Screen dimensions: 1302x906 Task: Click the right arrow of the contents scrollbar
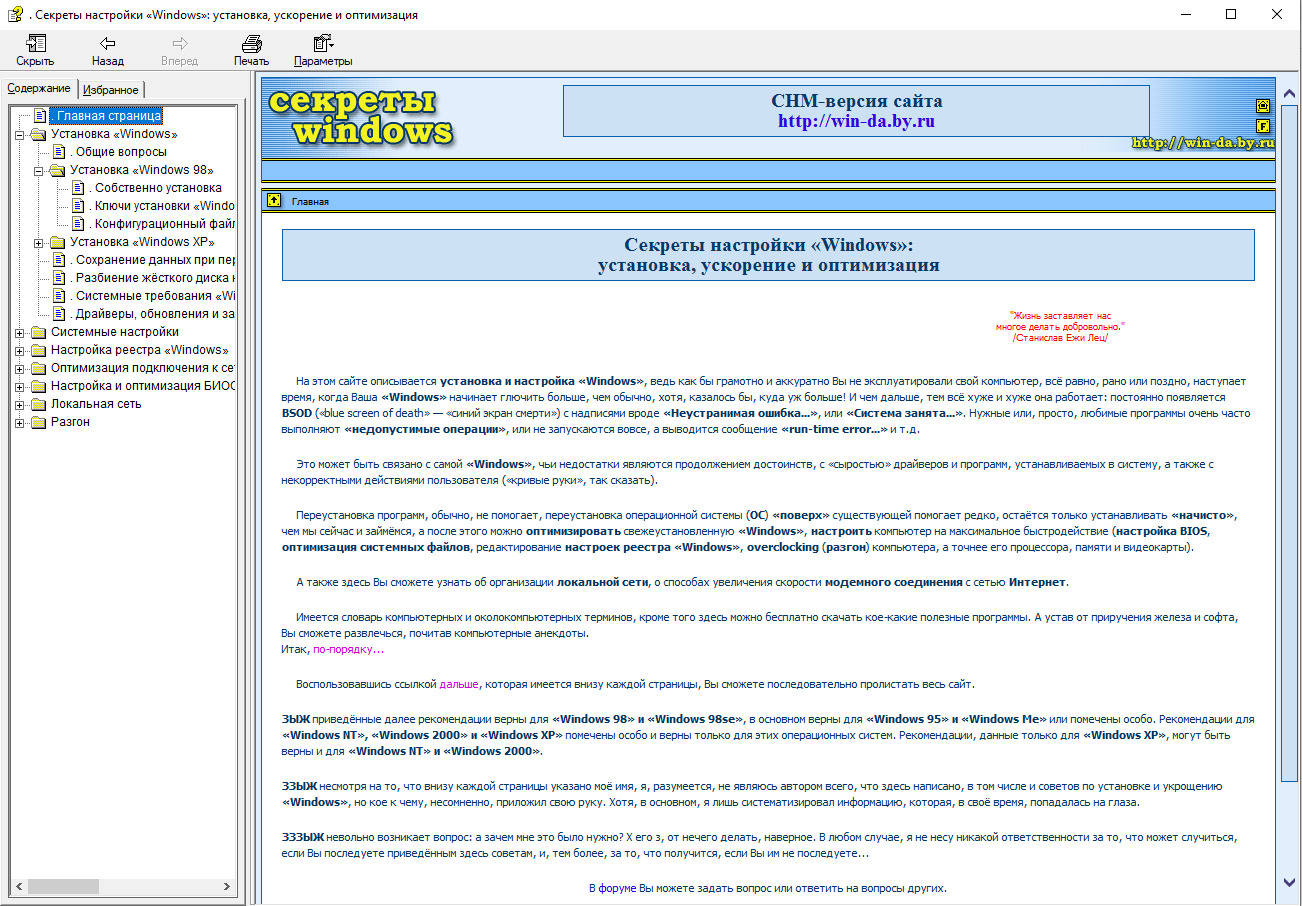(x=227, y=886)
